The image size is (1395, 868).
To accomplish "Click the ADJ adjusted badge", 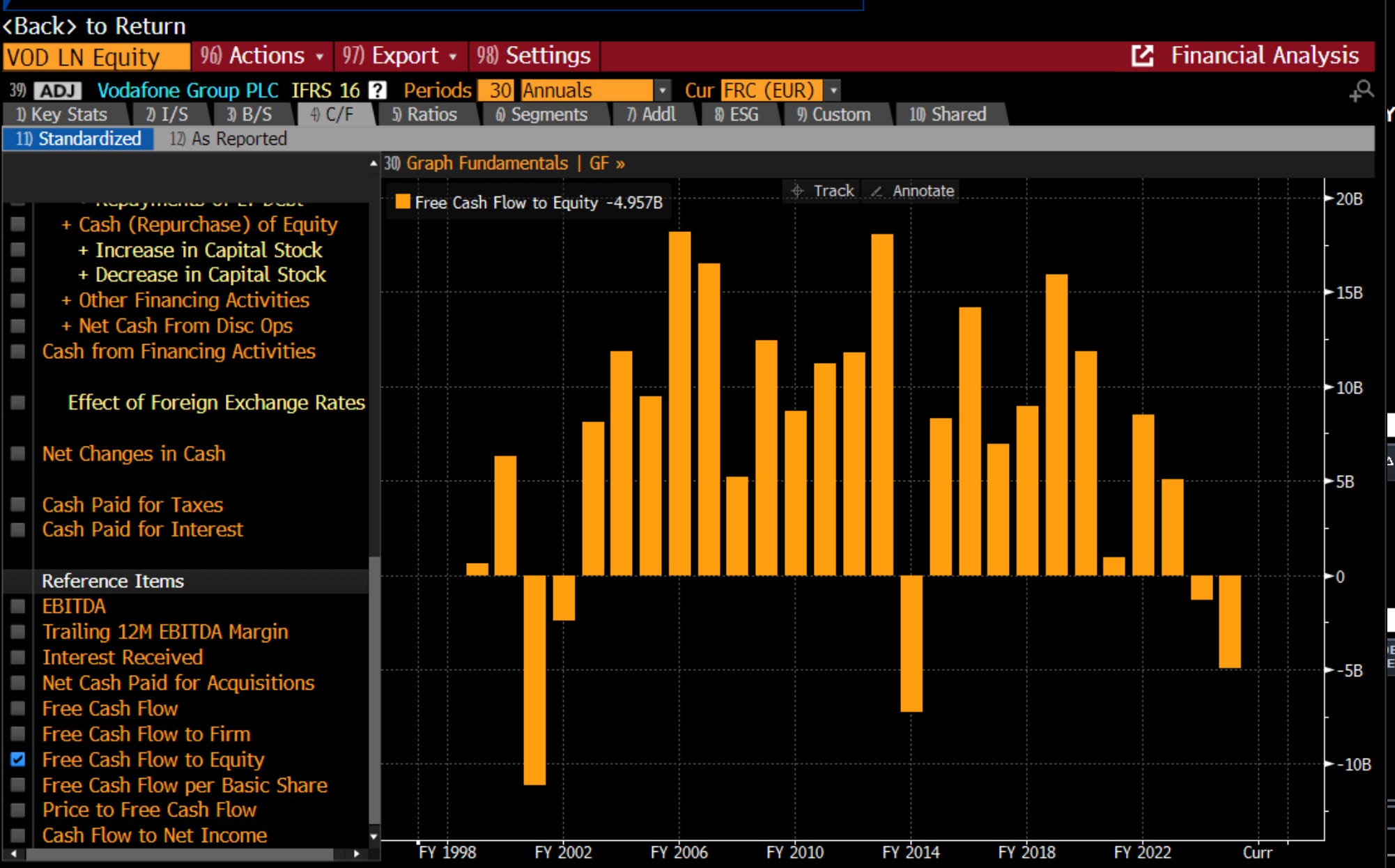I will (58, 91).
